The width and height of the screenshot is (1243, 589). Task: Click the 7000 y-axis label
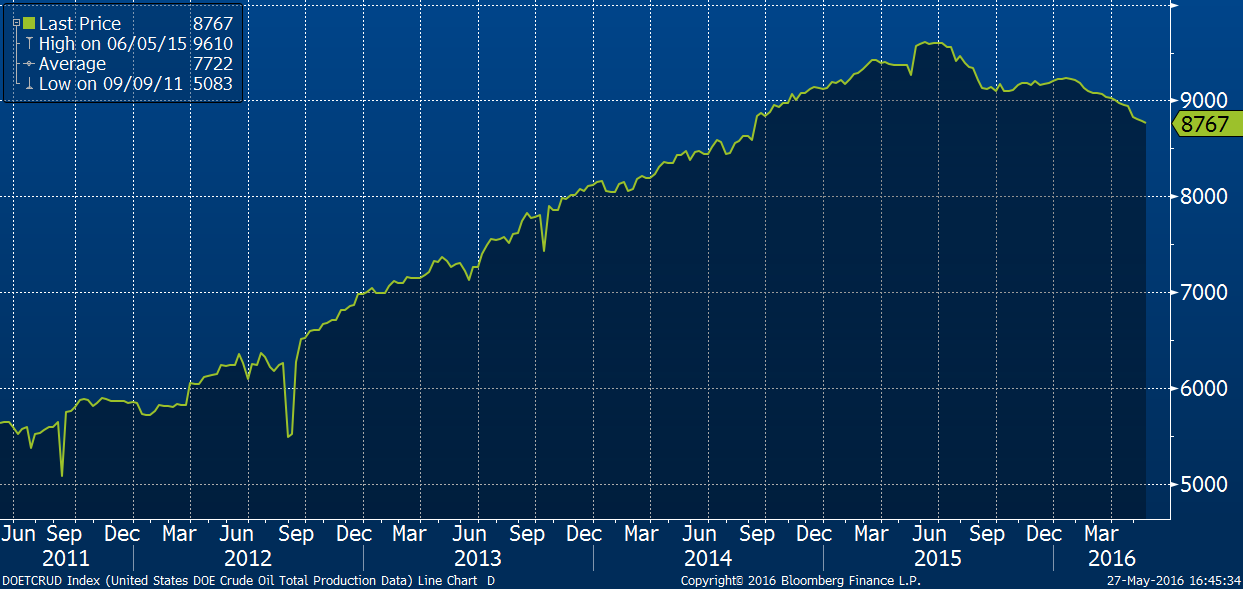(1203, 293)
